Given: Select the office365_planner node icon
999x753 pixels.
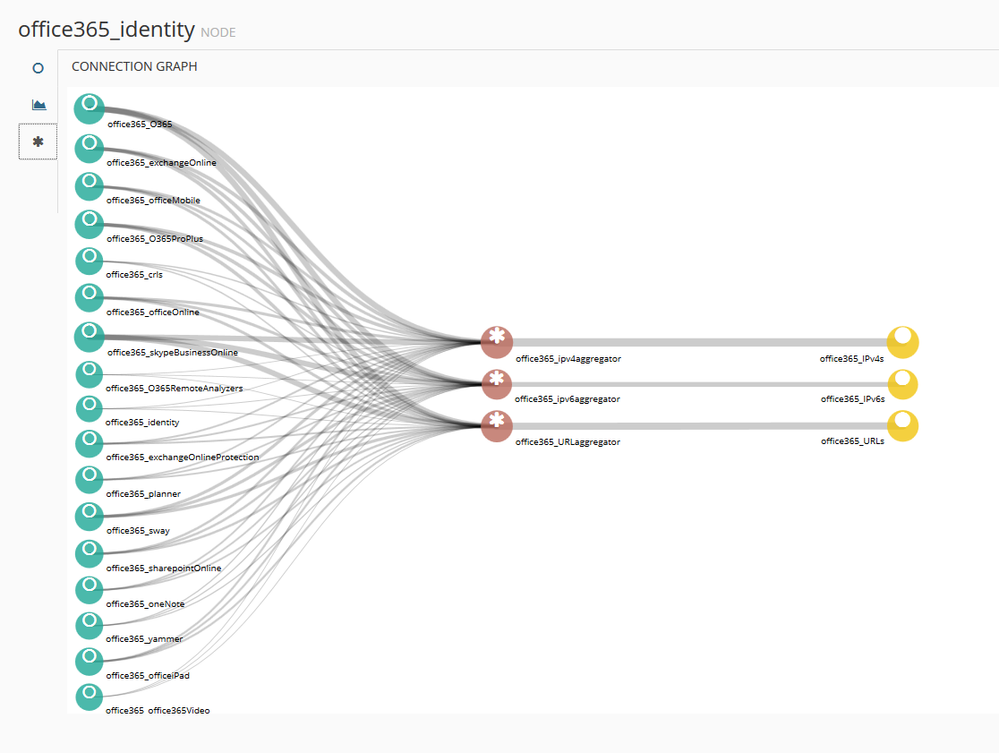Looking at the screenshot, I should coord(89,479).
